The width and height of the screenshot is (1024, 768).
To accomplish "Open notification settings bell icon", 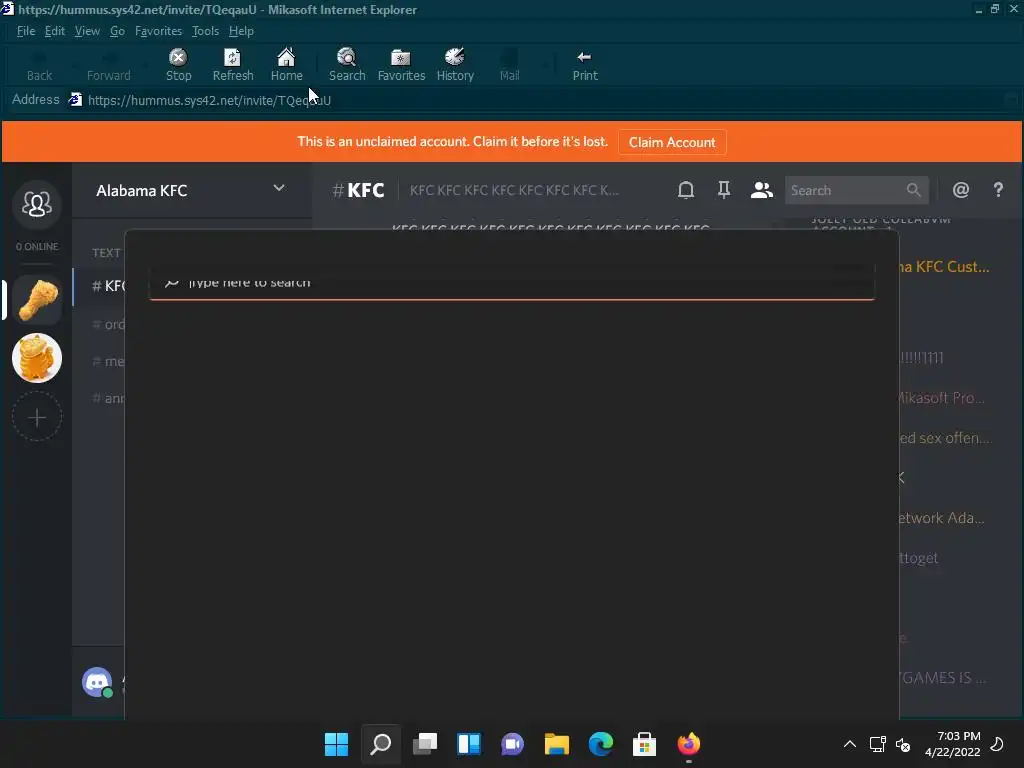I will tap(686, 190).
